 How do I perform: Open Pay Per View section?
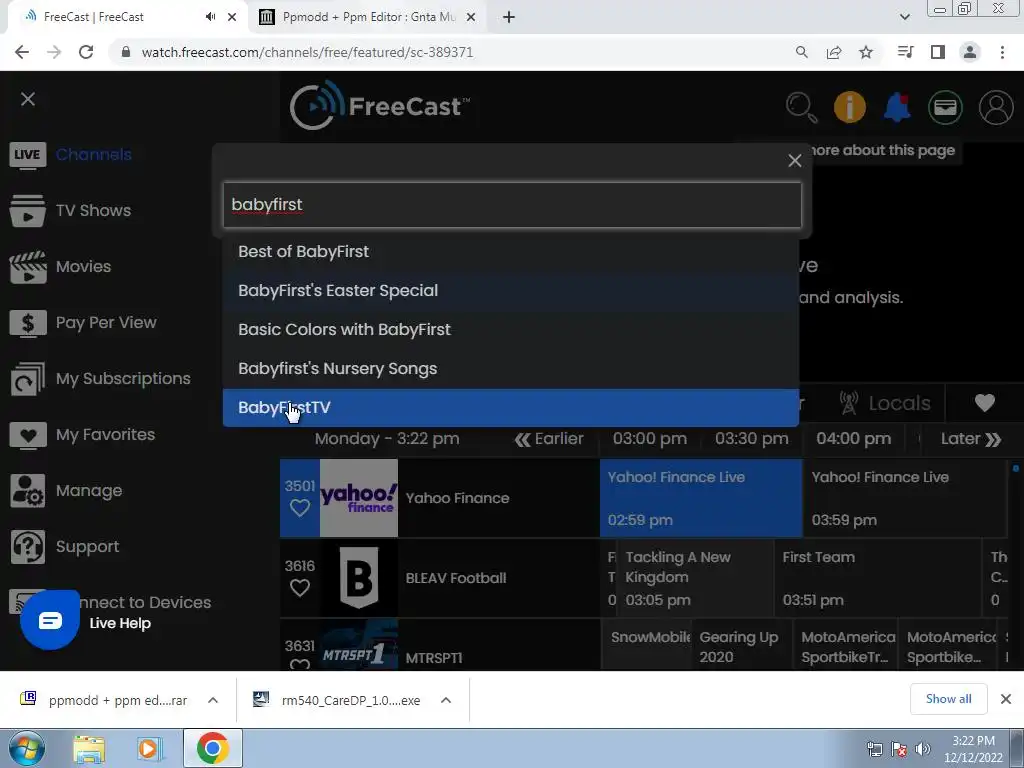pos(106,323)
